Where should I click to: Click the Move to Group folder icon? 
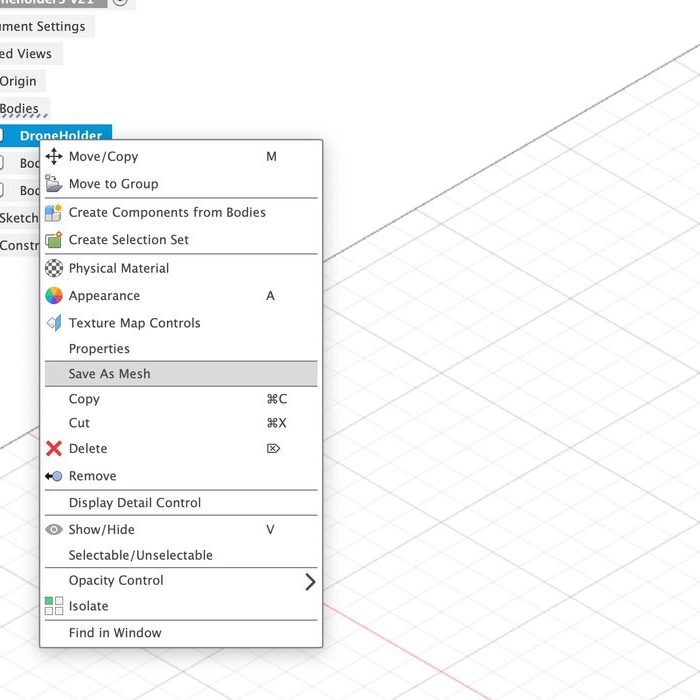click(x=54, y=184)
